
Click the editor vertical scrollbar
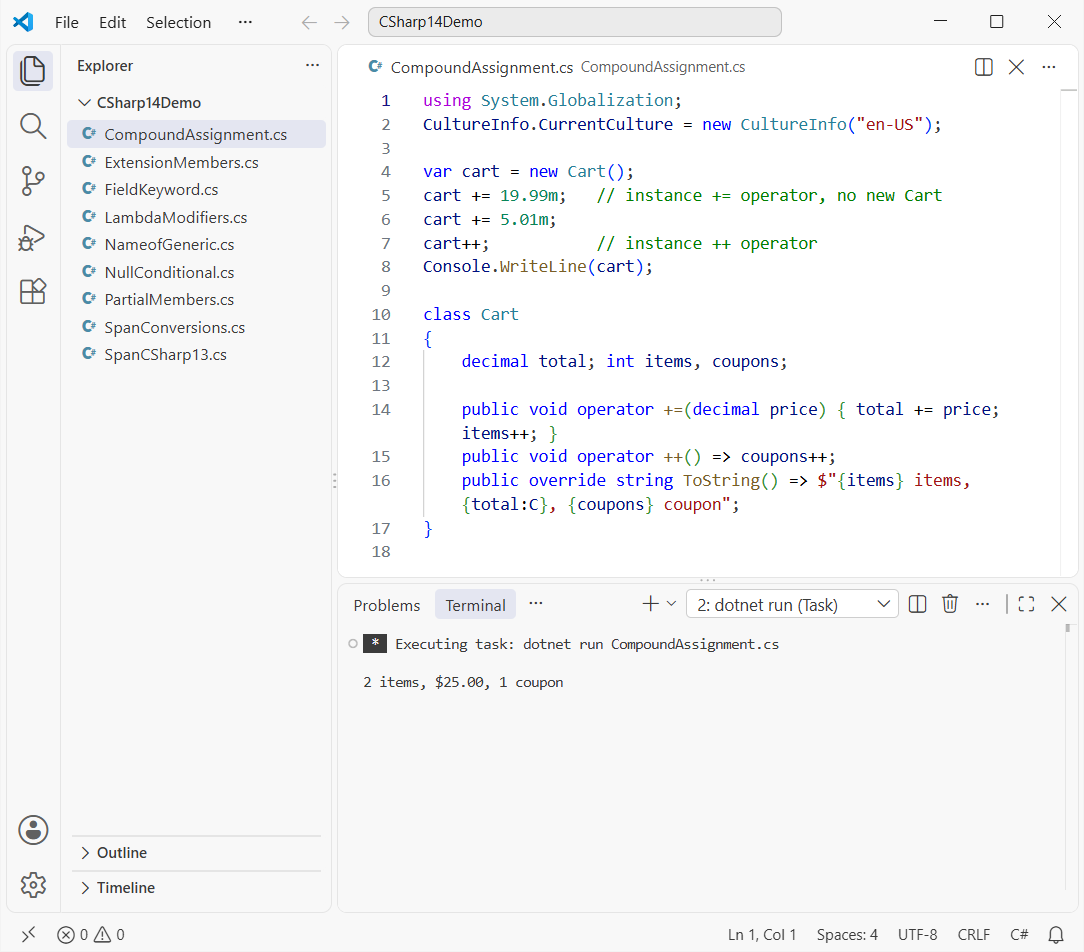tap(1068, 332)
